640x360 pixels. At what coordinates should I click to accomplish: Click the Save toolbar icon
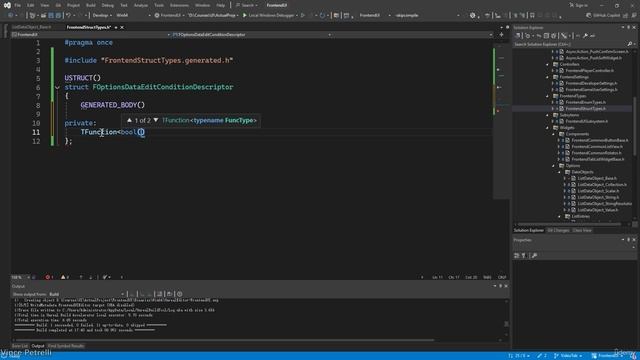tap(51, 15)
